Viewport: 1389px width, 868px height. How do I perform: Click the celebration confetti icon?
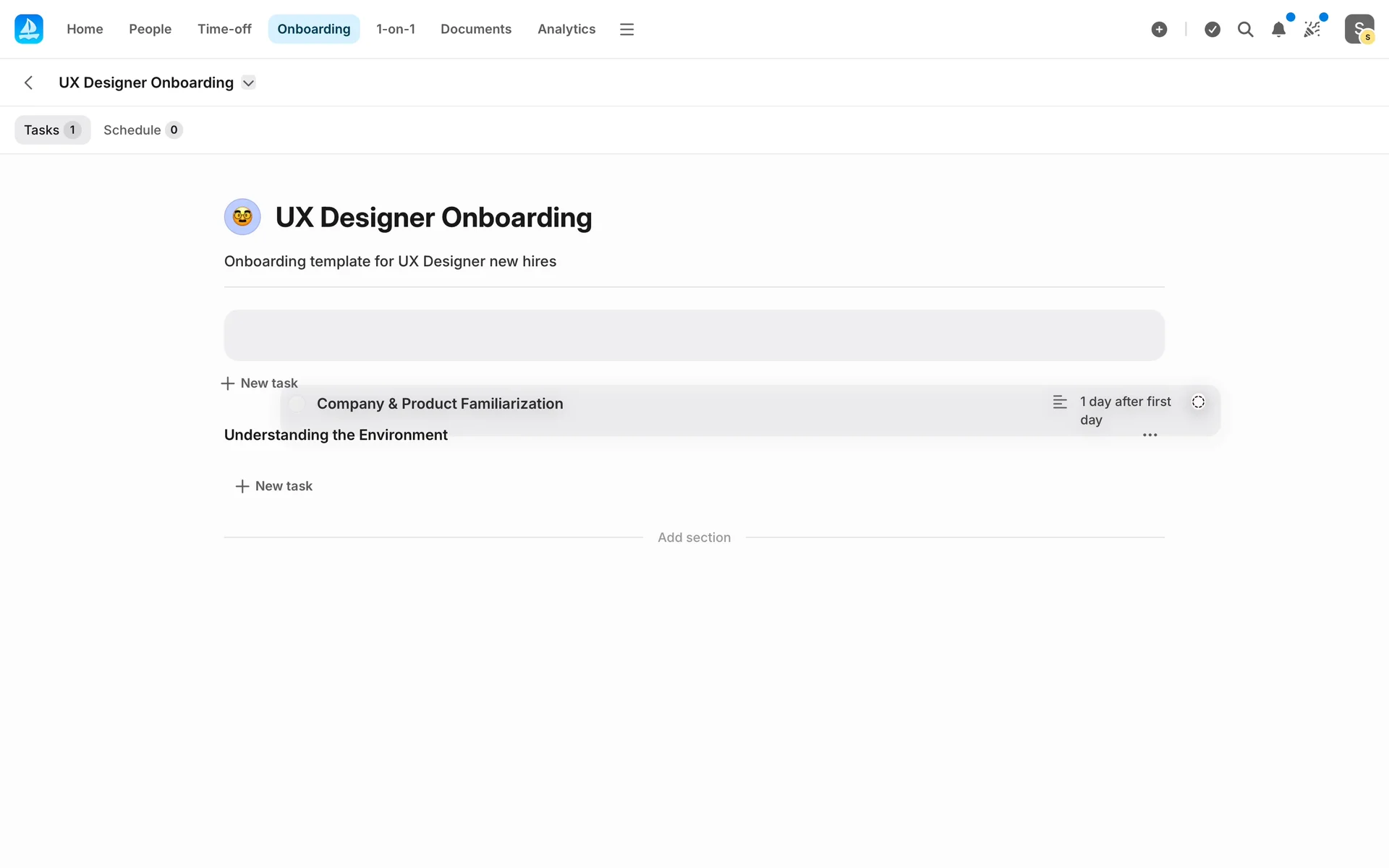[1312, 29]
